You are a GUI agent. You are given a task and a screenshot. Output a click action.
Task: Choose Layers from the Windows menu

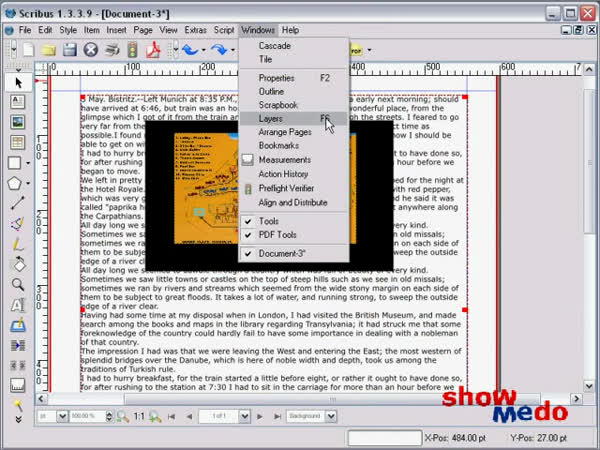pyautogui.click(x=293, y=119)
